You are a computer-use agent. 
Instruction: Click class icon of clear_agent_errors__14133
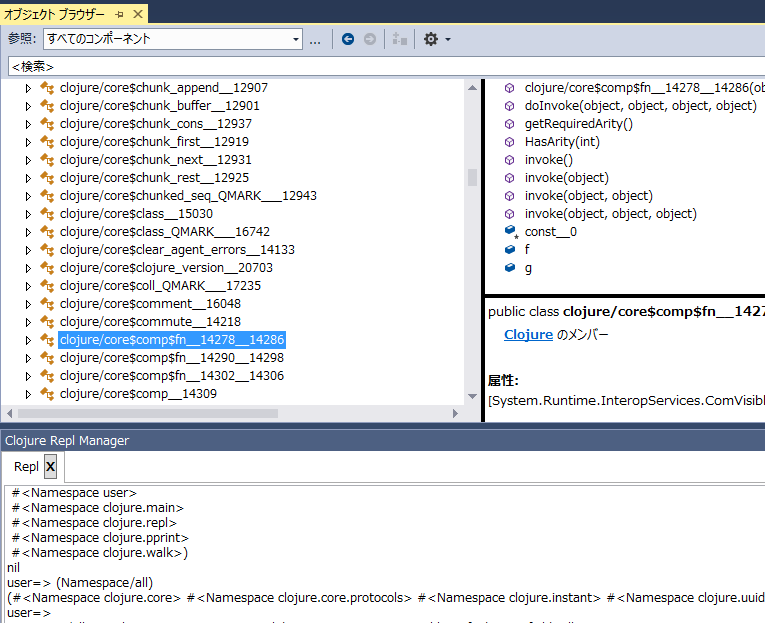(47, 250)
